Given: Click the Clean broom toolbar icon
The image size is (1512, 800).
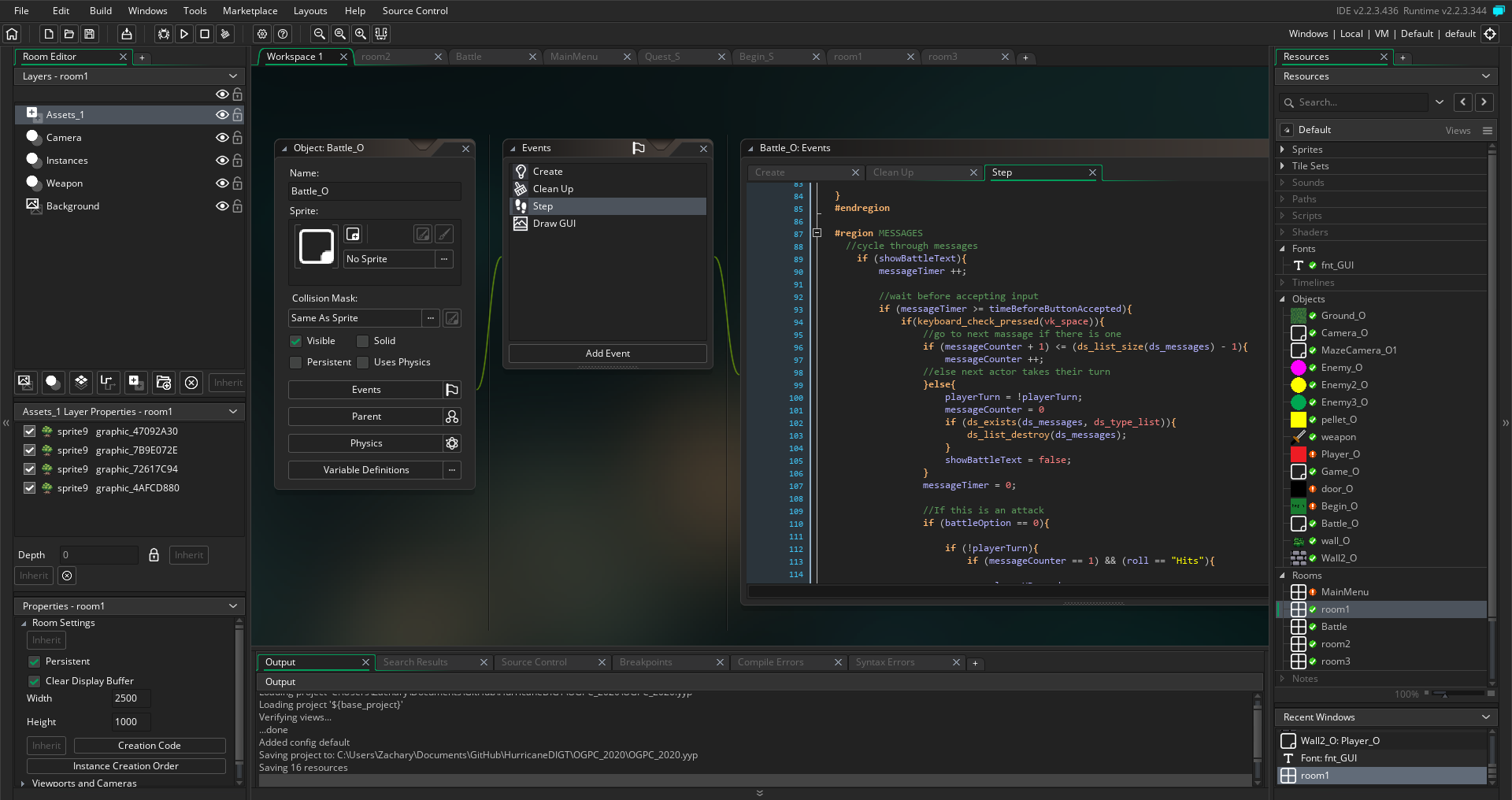Looking at the screenshot, I should coord(225,34).
